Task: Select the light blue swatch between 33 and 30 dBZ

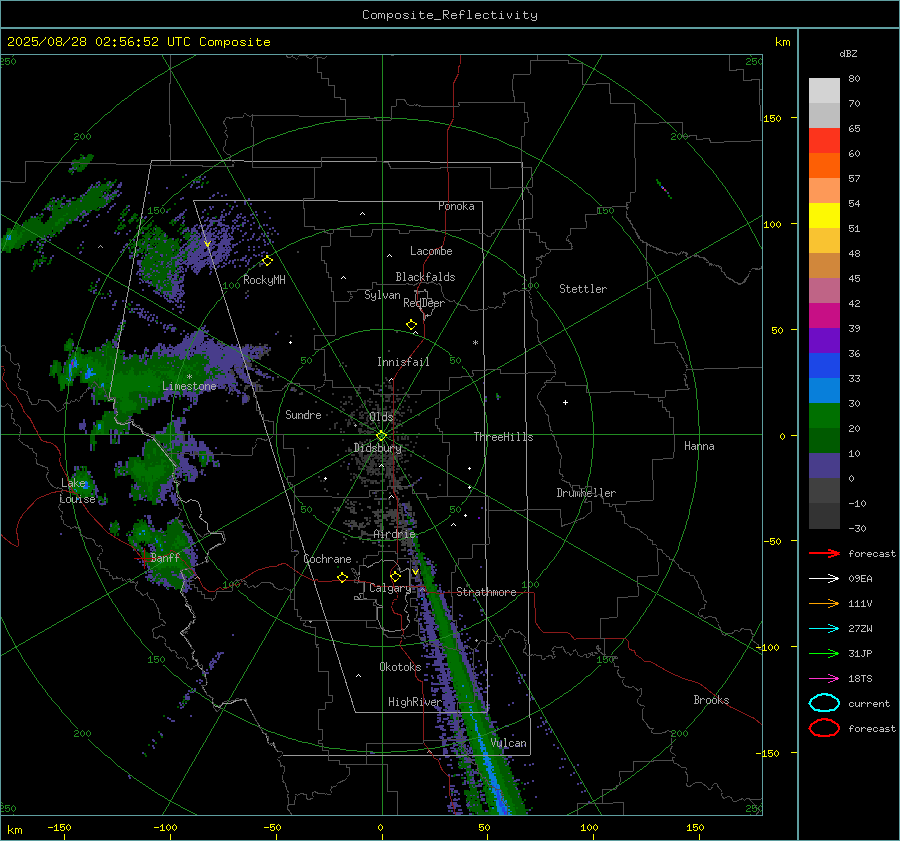Action: [824, 390]
